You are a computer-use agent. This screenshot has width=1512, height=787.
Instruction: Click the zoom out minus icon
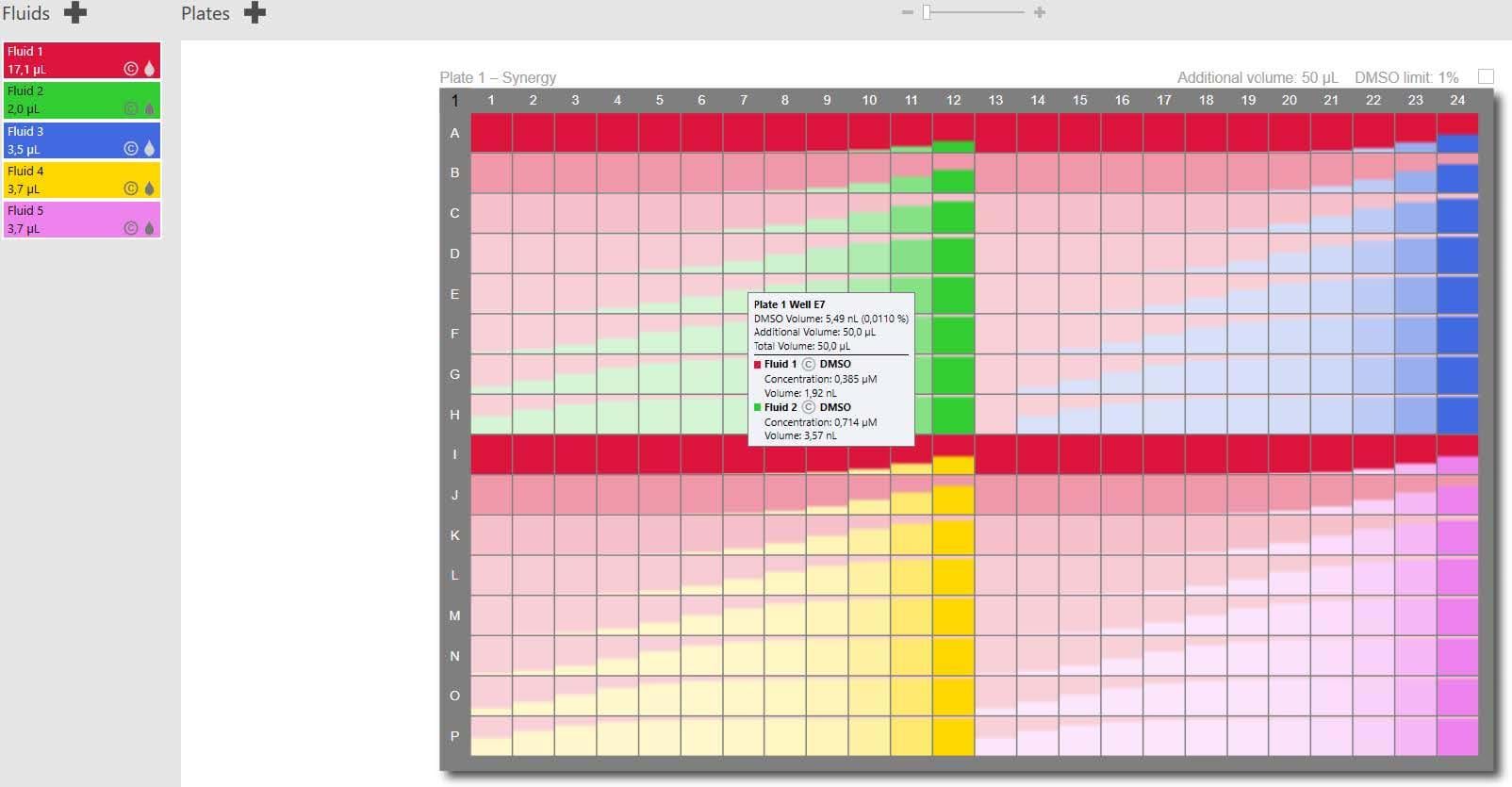pos(907,12)
